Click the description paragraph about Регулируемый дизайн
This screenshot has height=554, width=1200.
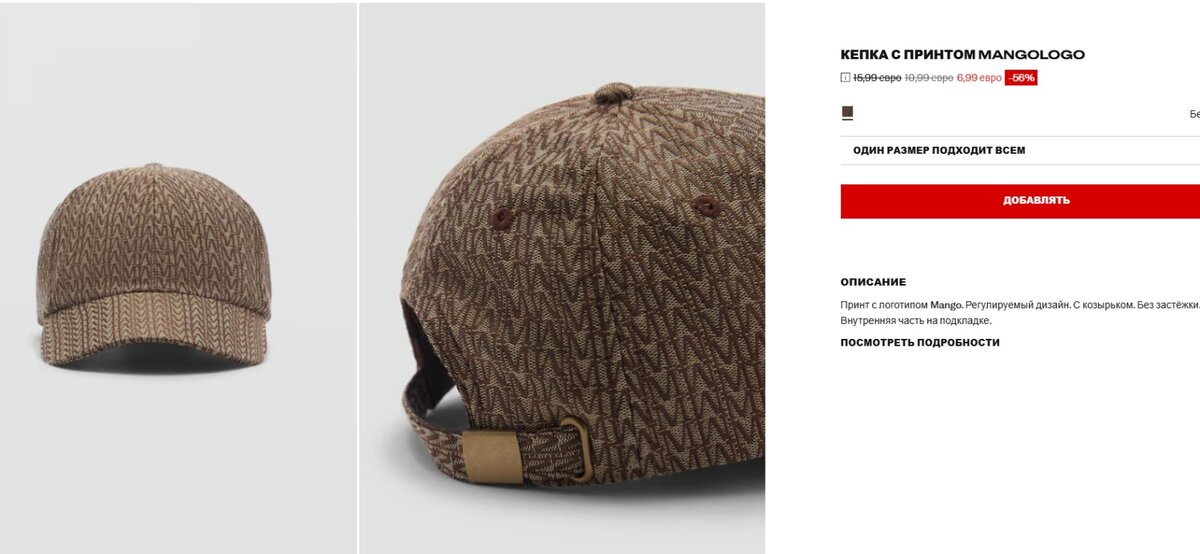click(x=1020, y=312)
